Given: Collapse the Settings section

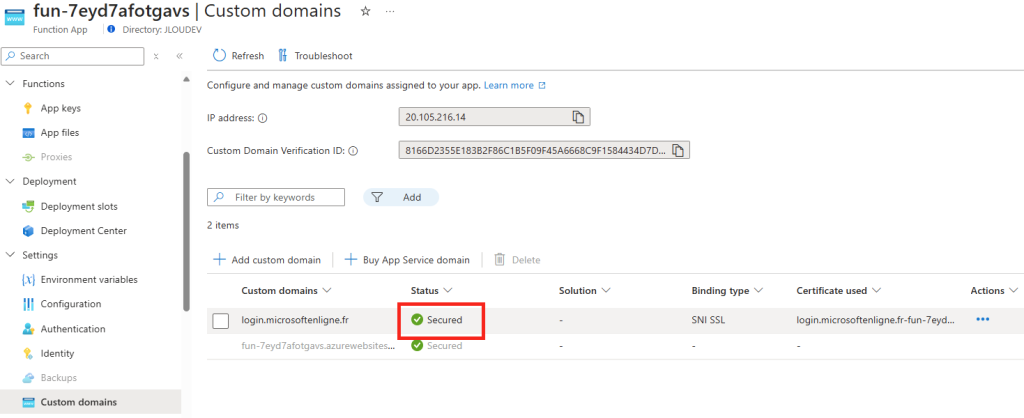Looking at the screenshot, I should [x=10, y=255].
